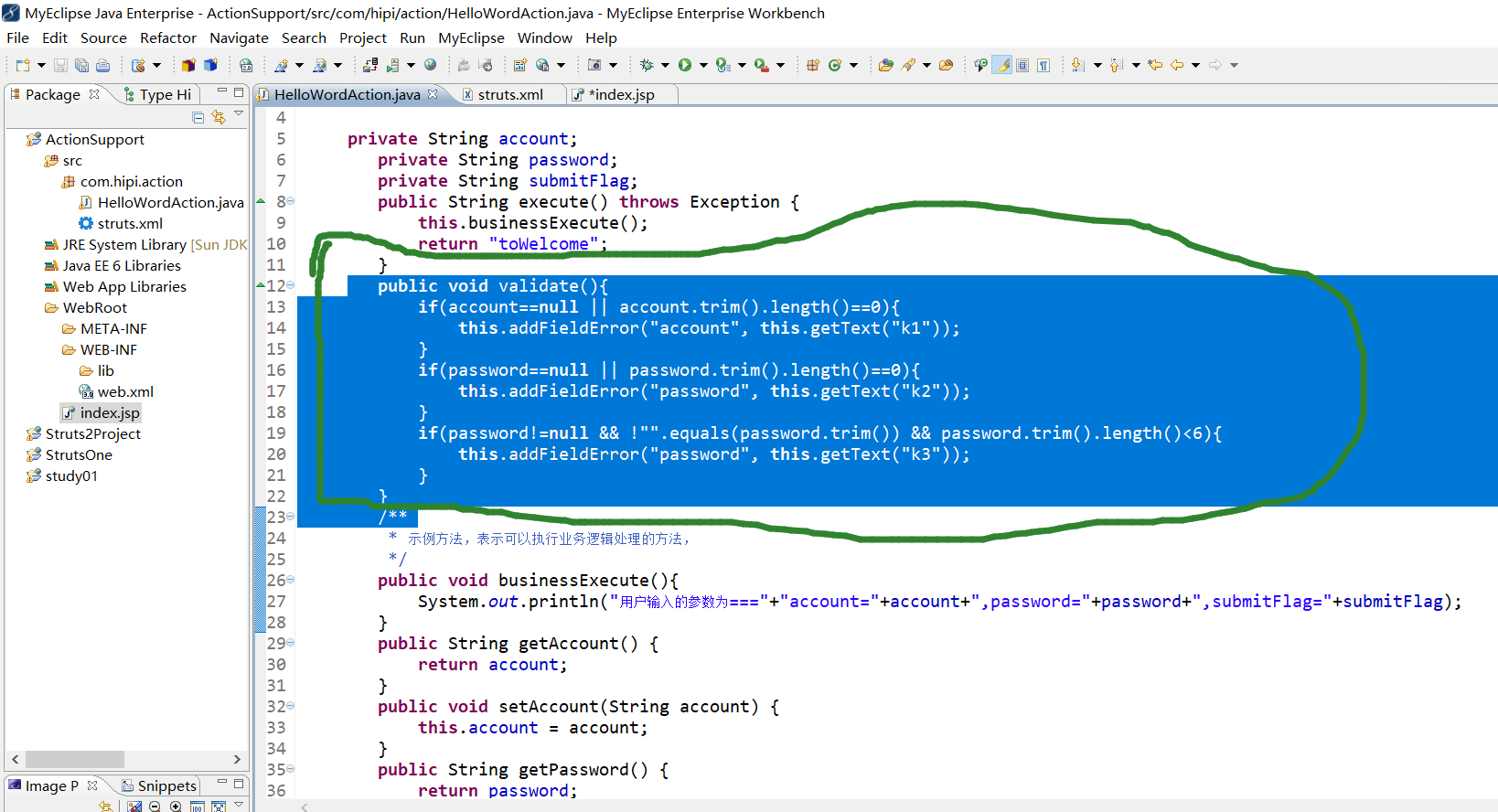Viewport: 1498px width, 812px height.
Task: Select the com.hipi.action package node
Action: click(x=123, y=181)
